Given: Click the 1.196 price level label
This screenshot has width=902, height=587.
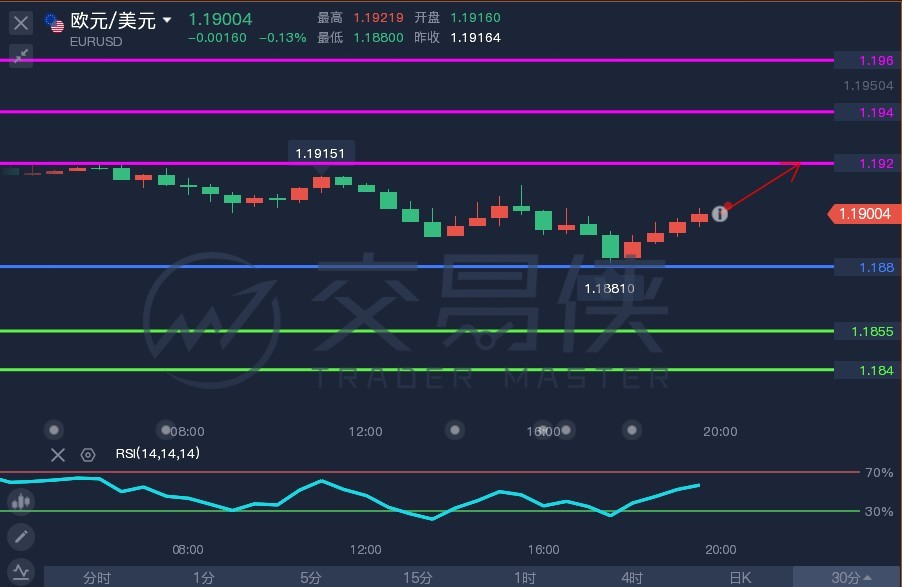Looking at the screenshot, I should coord(869,60).
